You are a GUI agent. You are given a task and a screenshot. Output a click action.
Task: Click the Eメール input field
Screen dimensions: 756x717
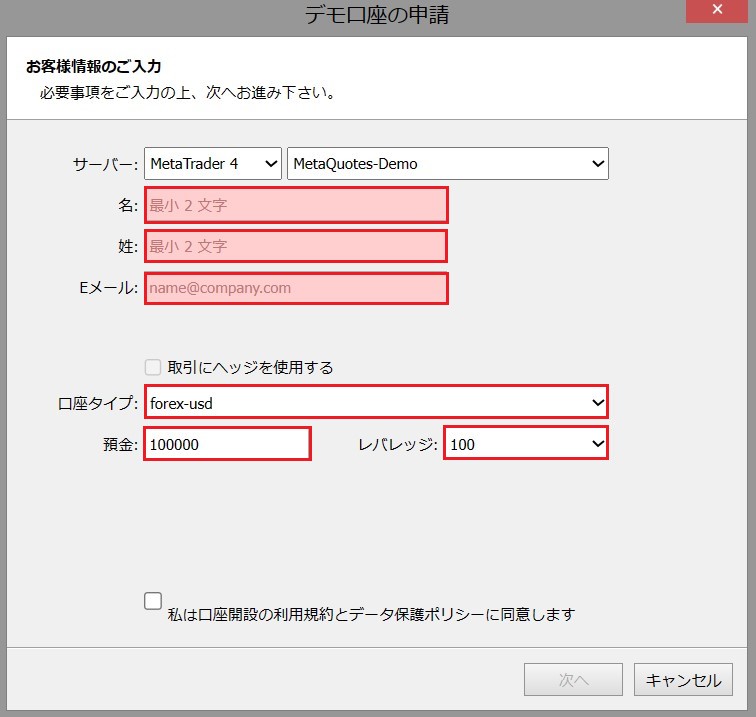(x=296, y=288)
